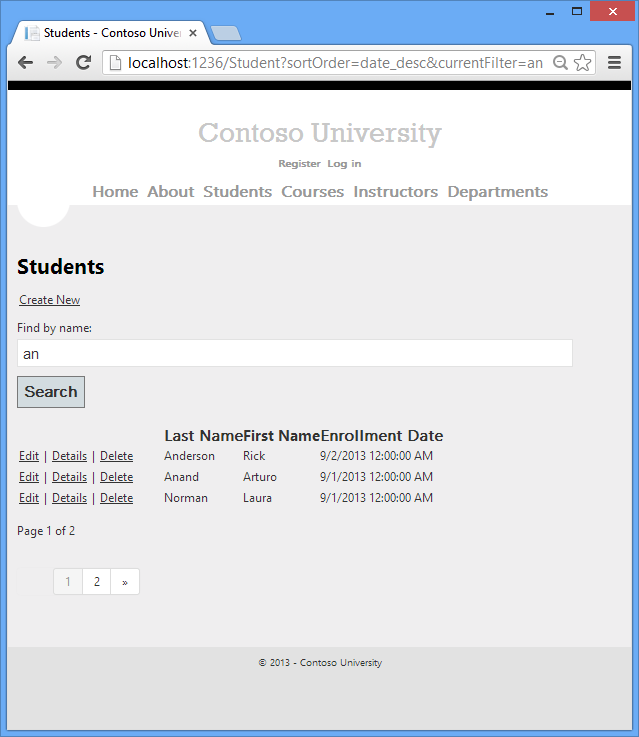Edit the Norman student row

pyautogui.click(x=29, y=498)
